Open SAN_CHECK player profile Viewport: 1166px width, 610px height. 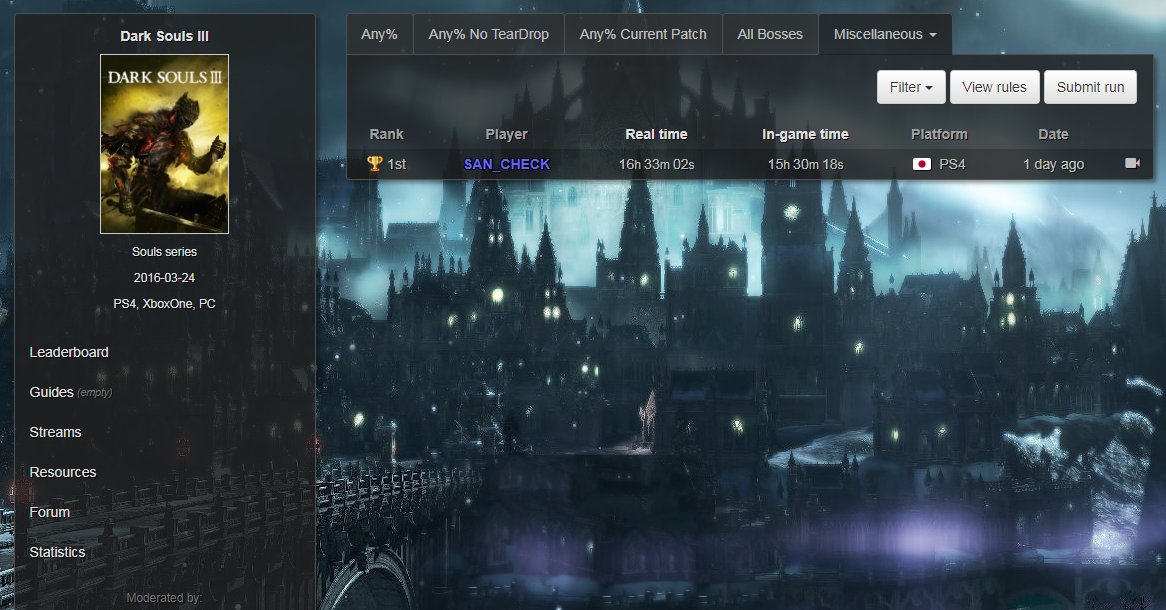pos(506,164)
